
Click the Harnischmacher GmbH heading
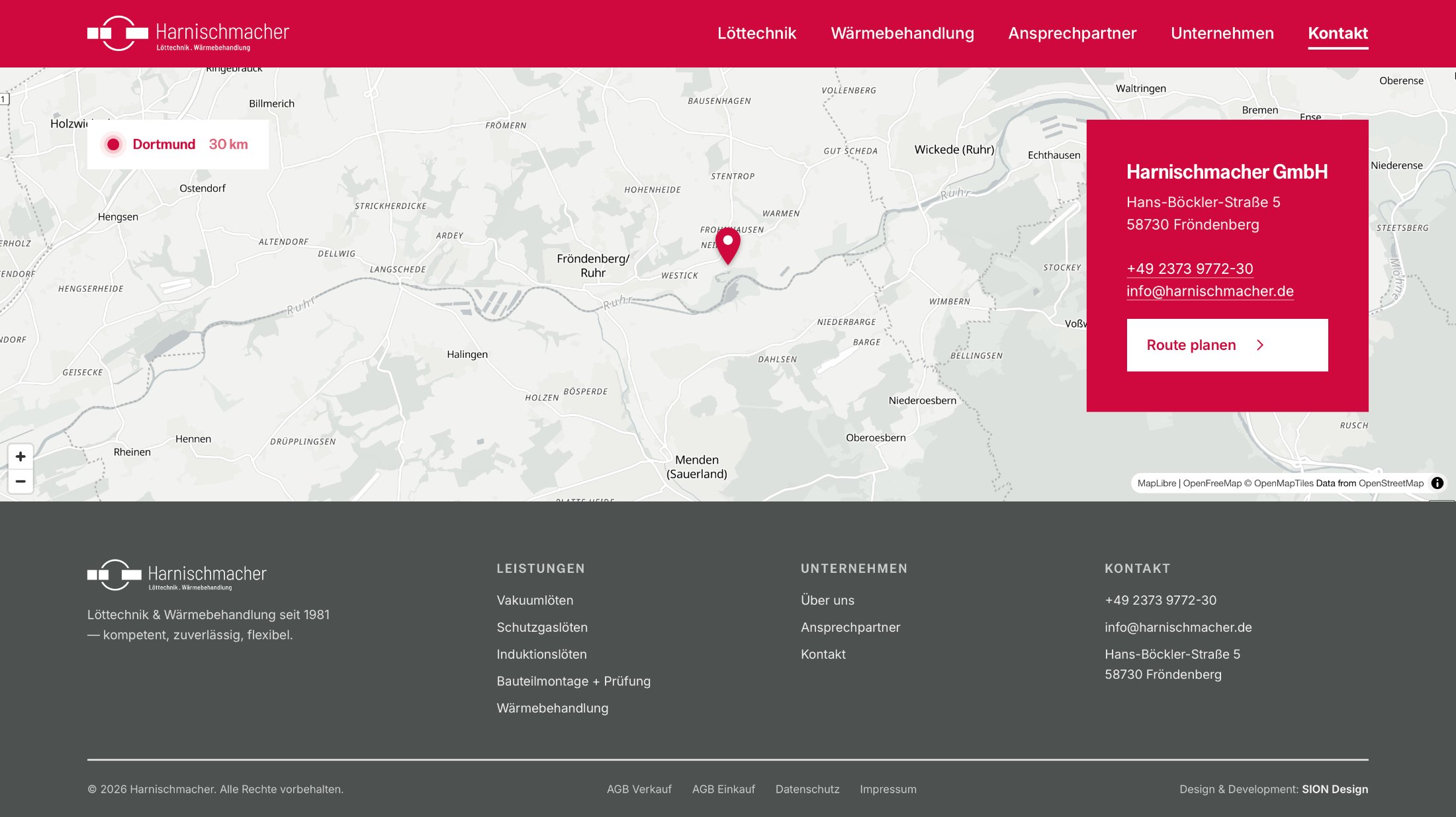(1227, 172)
